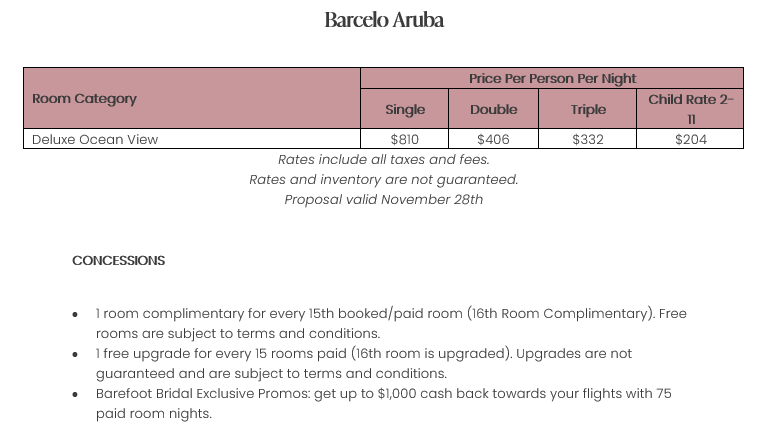The height and width of the screenshot is (436, 759).
Task: Select the Room Category header cell
Action: tap(84, 99)
